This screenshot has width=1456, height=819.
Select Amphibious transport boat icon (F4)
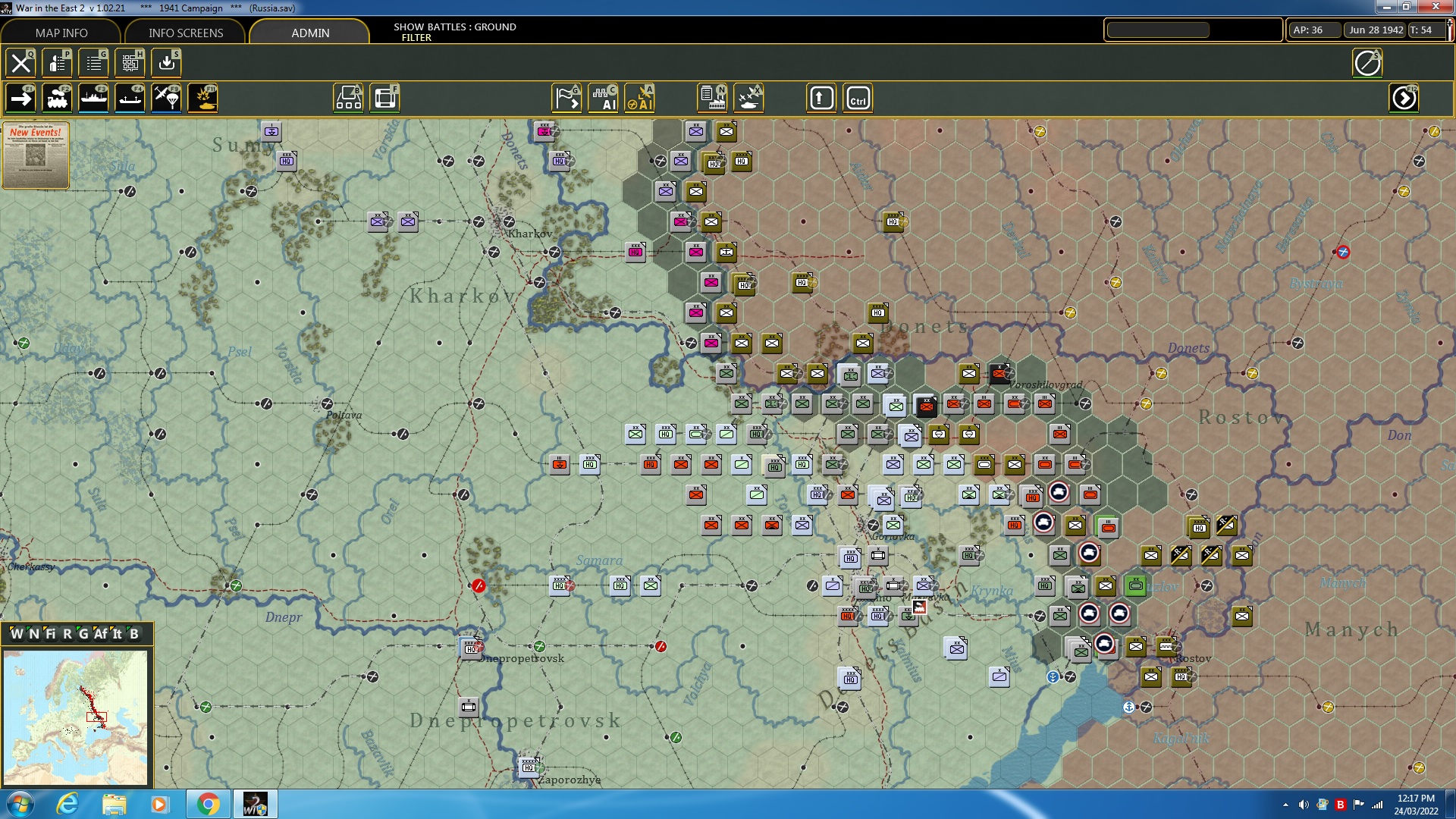click(x=130, y=99)
